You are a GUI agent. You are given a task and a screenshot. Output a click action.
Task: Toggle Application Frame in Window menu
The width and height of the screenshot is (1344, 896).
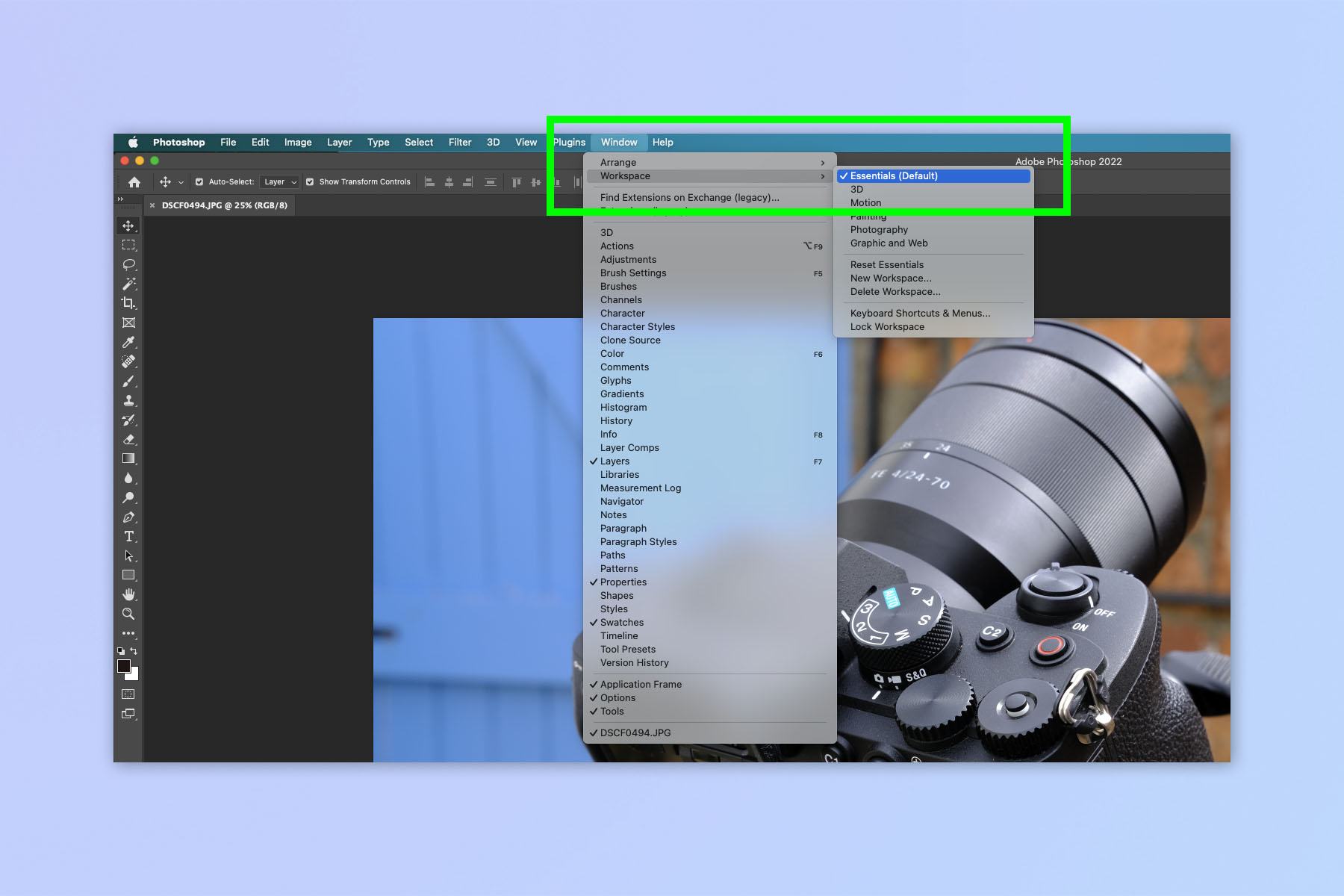(709, 685)
